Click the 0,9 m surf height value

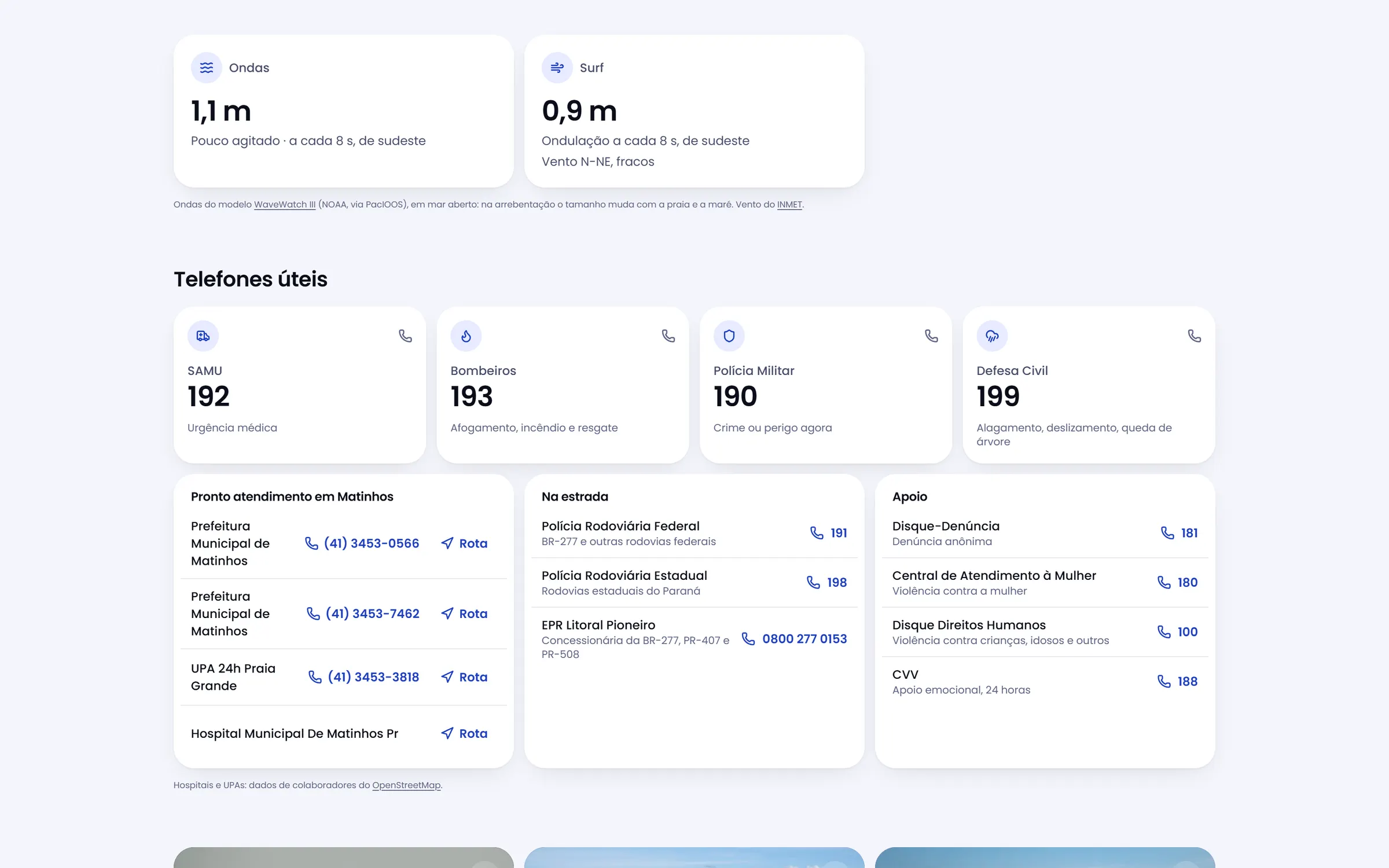coord(579,111)
